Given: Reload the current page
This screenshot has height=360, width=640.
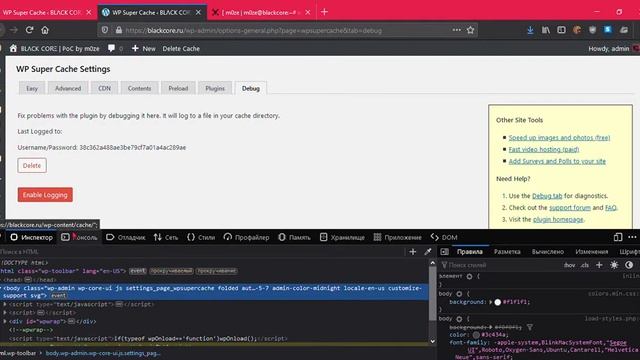Looking at the screenshot, I should click(29, 30).
